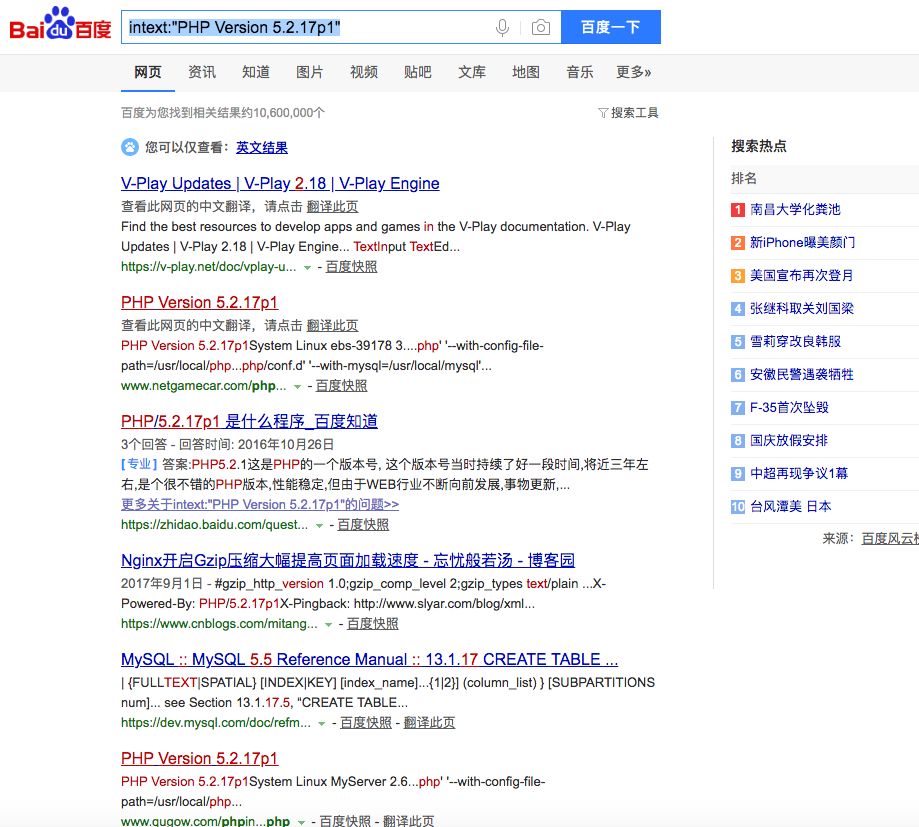The height and width of the screenshot is (827, 919).
Task: Open V-Play Updates result title
Action: tap(280, 183)
